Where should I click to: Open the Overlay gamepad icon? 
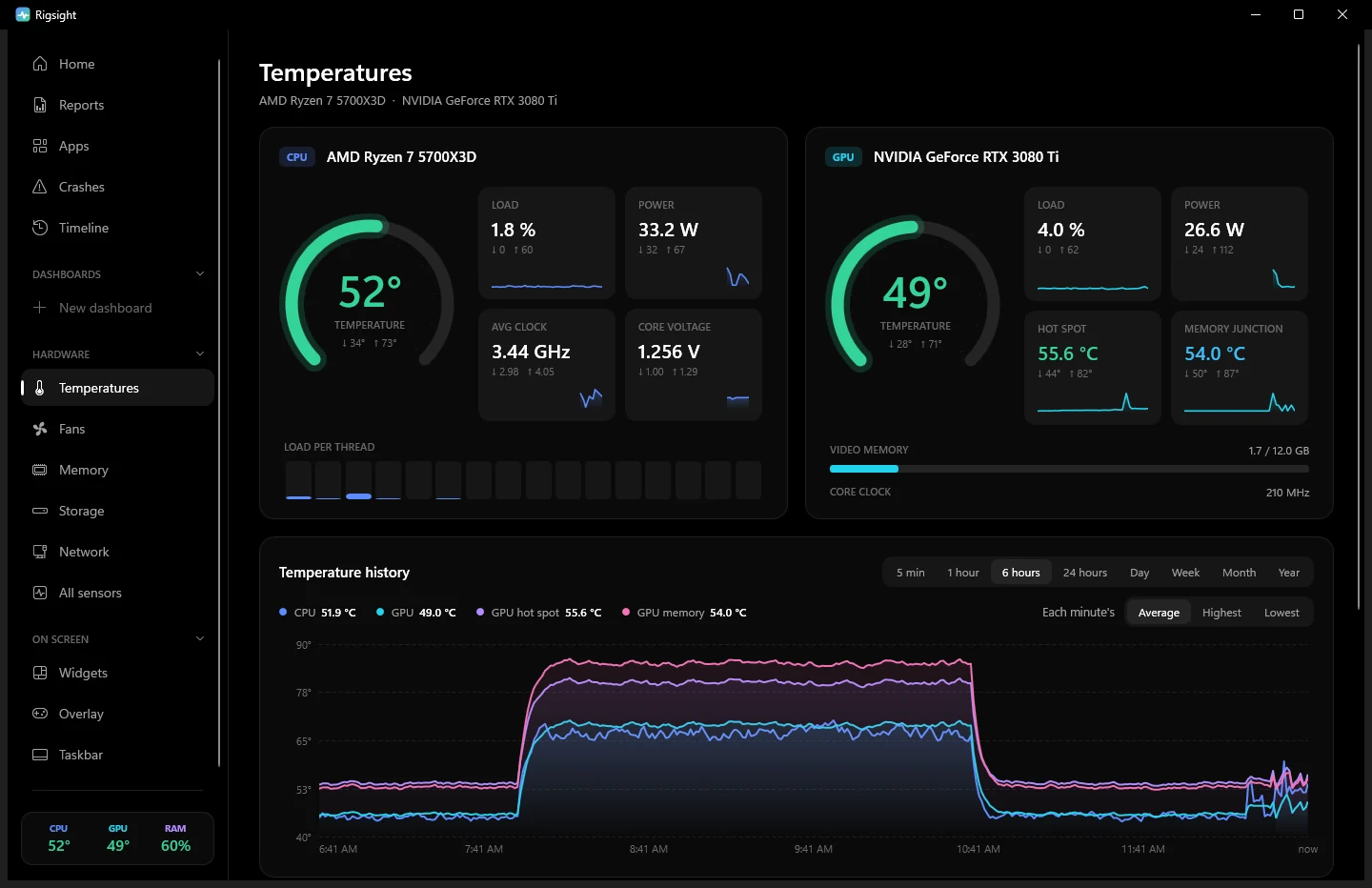[40, 714]
